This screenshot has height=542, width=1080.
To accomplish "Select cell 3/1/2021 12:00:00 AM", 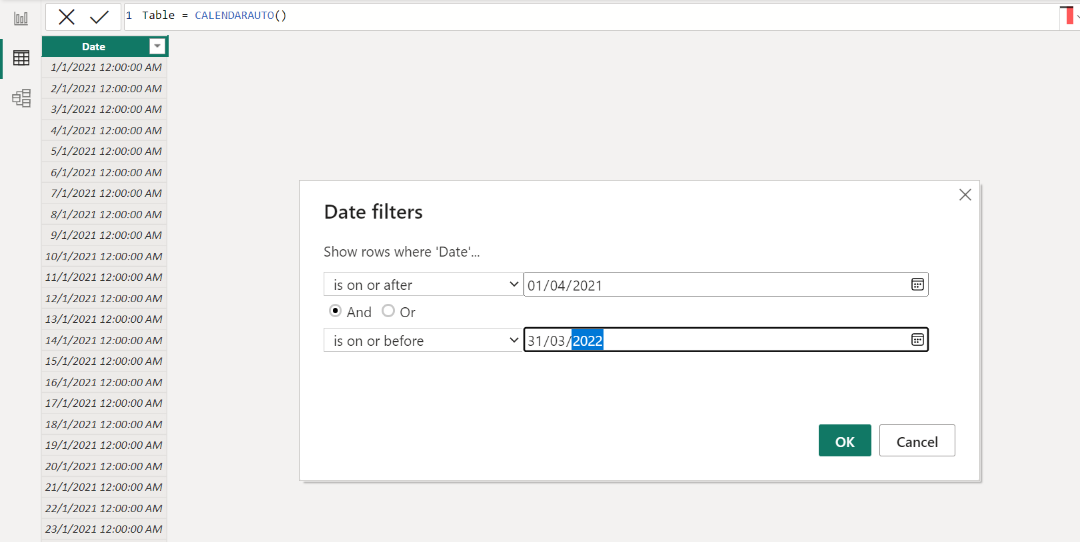I will (x=105, y=109).
